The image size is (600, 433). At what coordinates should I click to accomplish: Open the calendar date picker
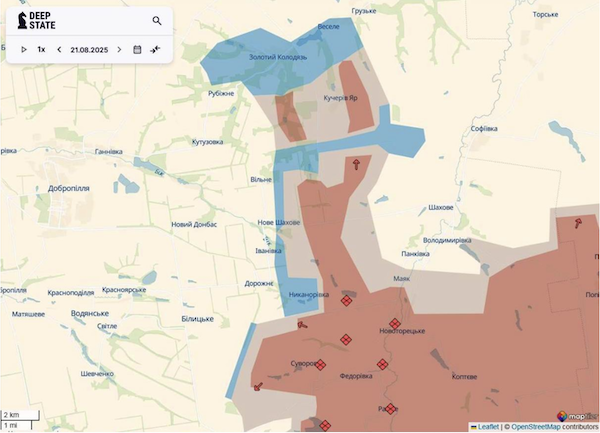click(137, 49)
